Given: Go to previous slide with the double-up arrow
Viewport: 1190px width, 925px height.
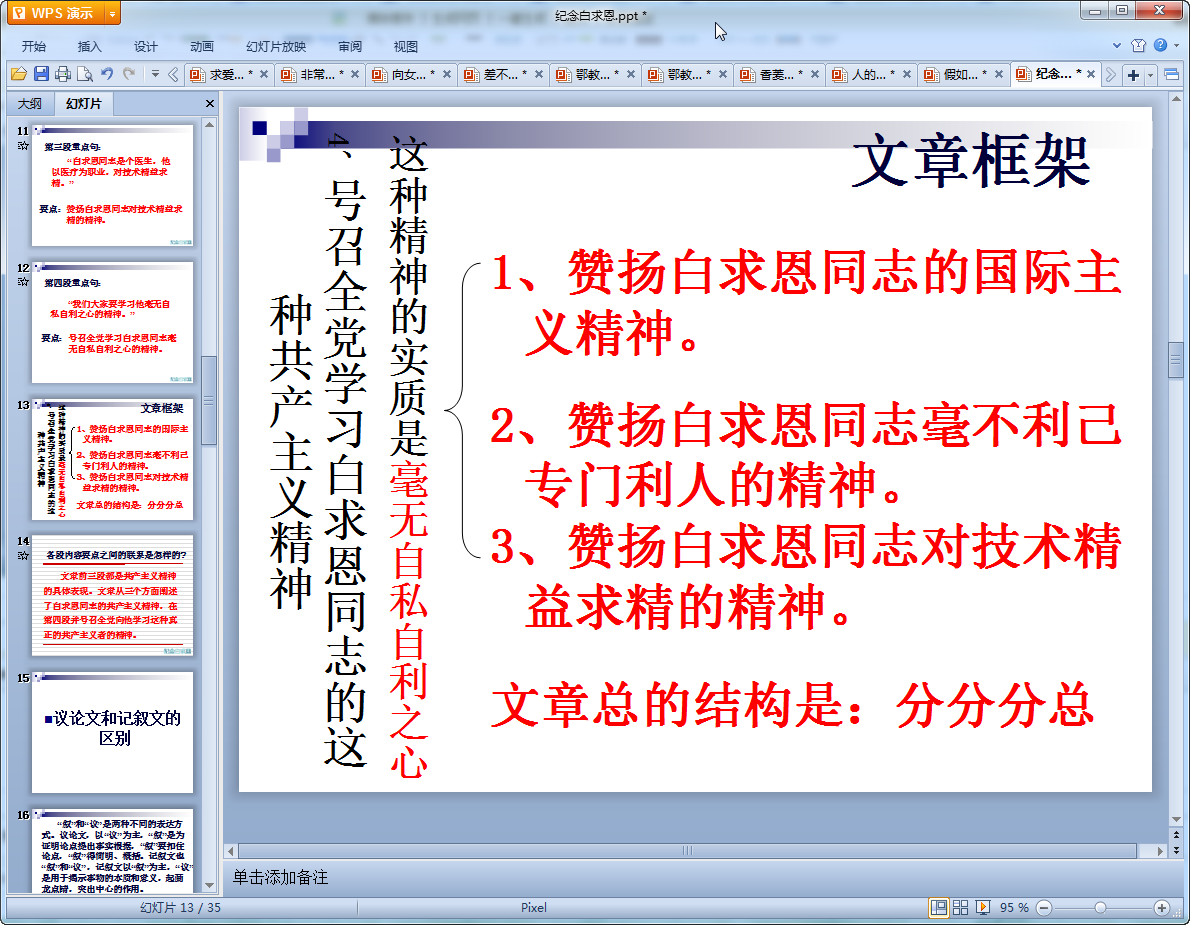Looking at the screenshot, I should pos(1176,835).
